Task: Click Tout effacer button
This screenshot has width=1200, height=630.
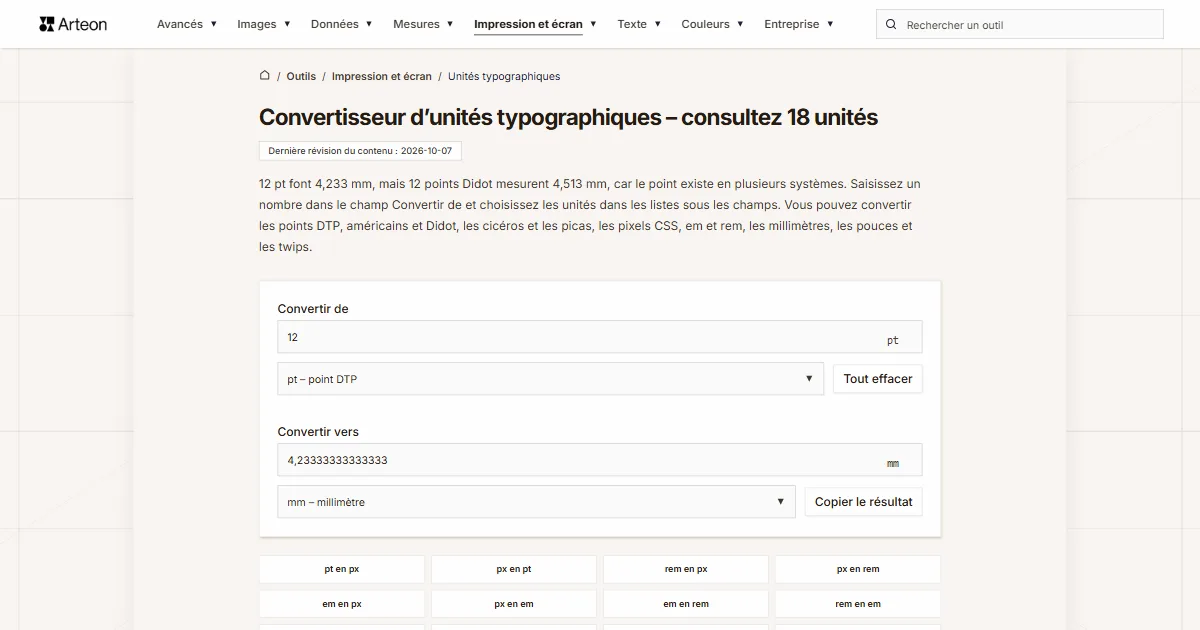Action: [x=878, y=379]
